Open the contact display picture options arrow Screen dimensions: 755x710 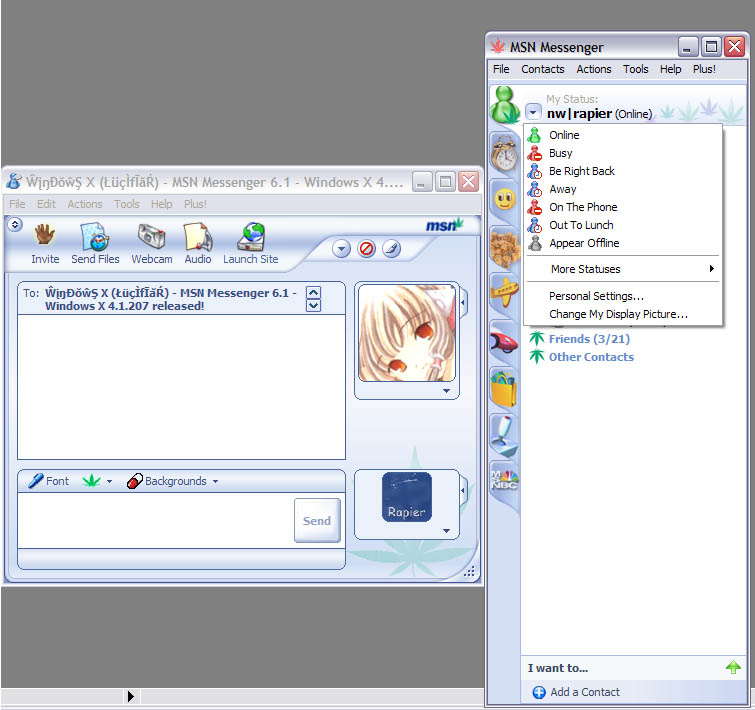pos(446,391)
